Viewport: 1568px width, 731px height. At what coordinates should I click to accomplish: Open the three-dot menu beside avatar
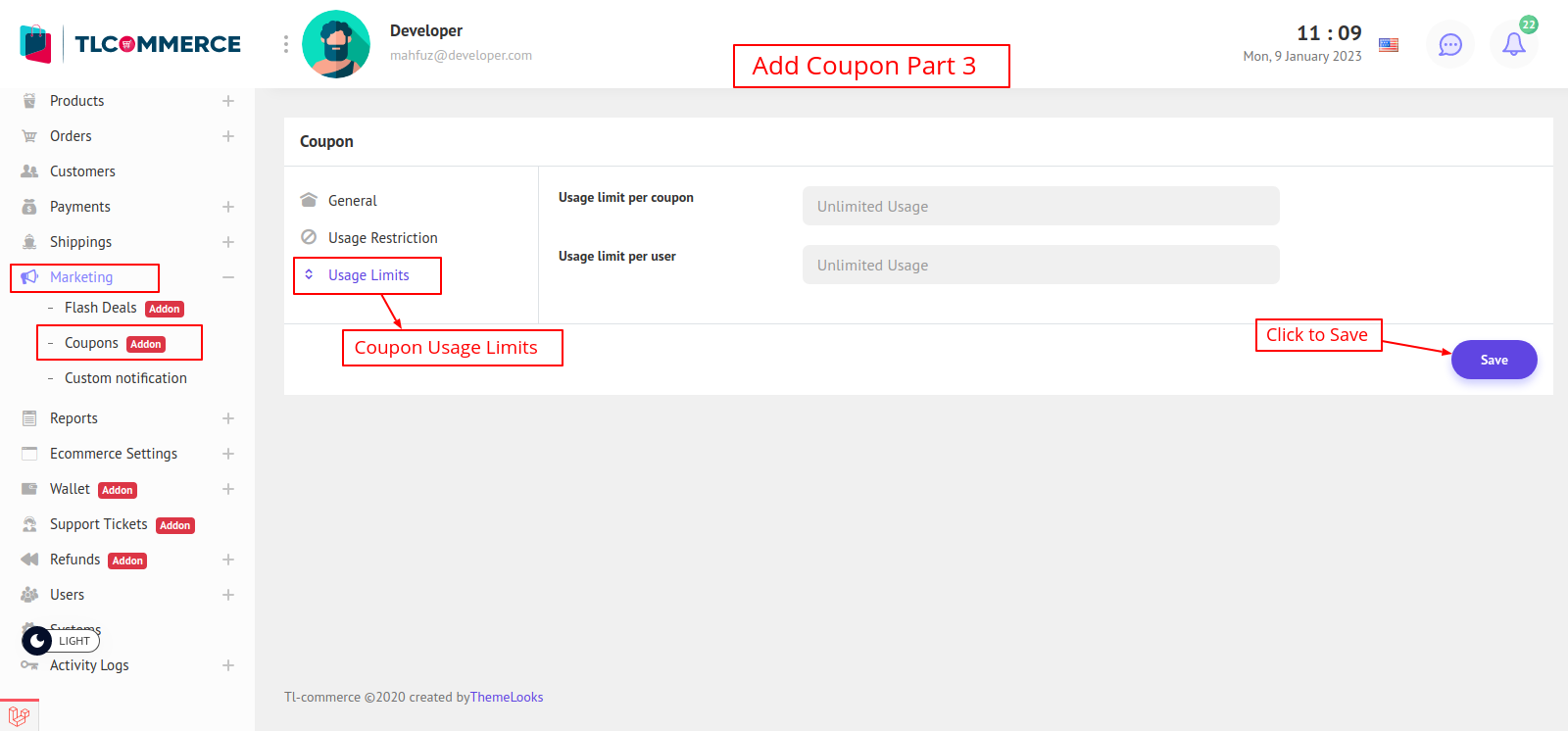(x=285, y=44)
